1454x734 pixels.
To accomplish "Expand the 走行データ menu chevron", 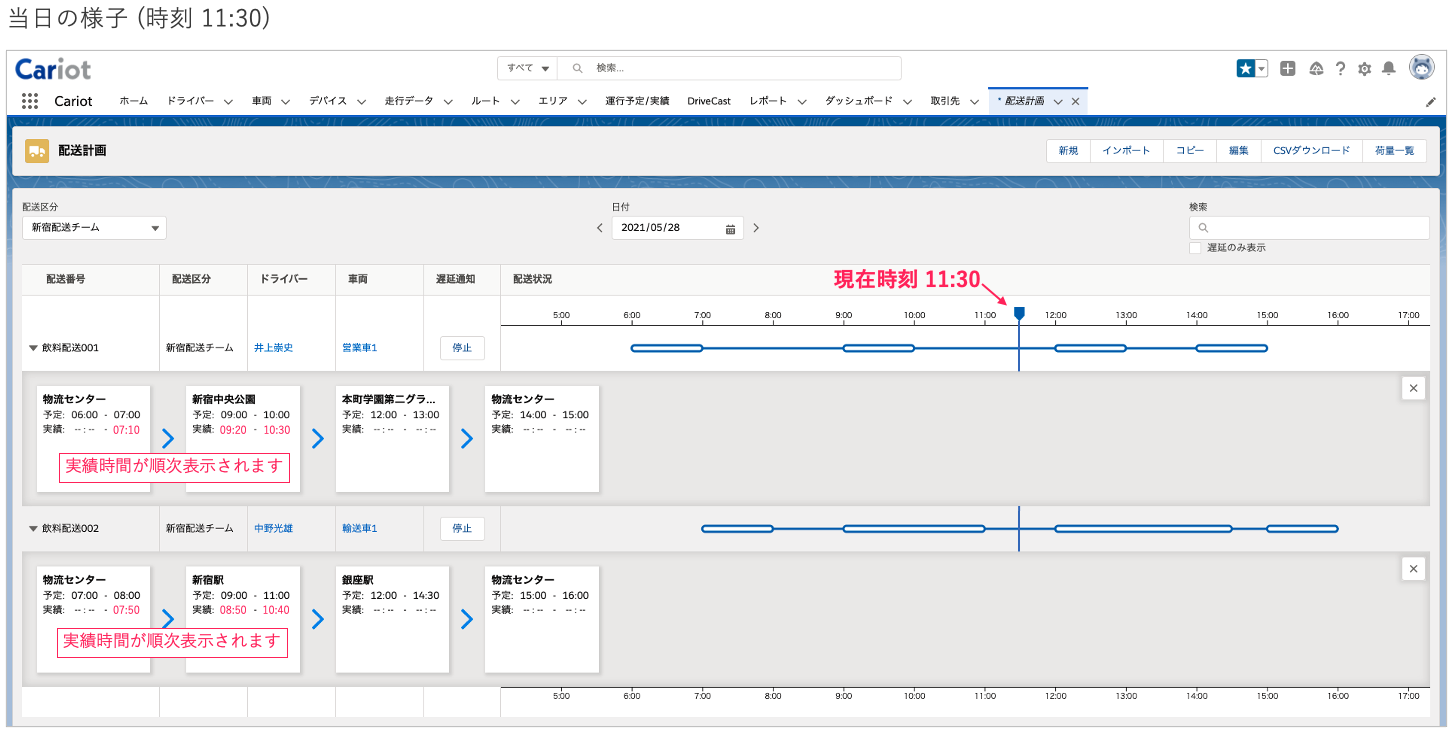I will (x=448, y=102).
